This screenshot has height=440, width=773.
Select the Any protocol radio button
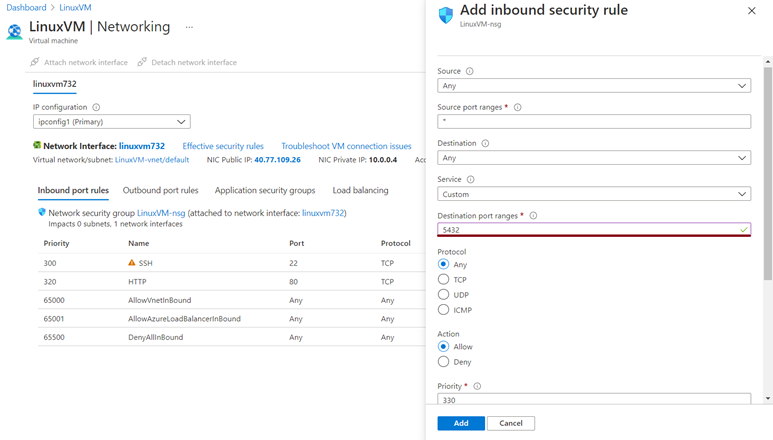coord(443,264)
